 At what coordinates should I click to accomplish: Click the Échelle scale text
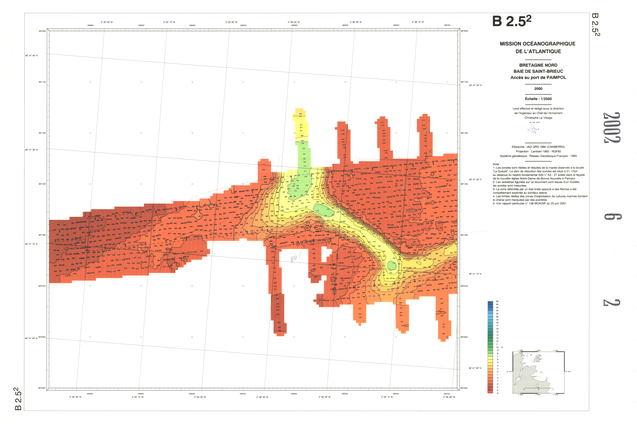click(517, 100)
